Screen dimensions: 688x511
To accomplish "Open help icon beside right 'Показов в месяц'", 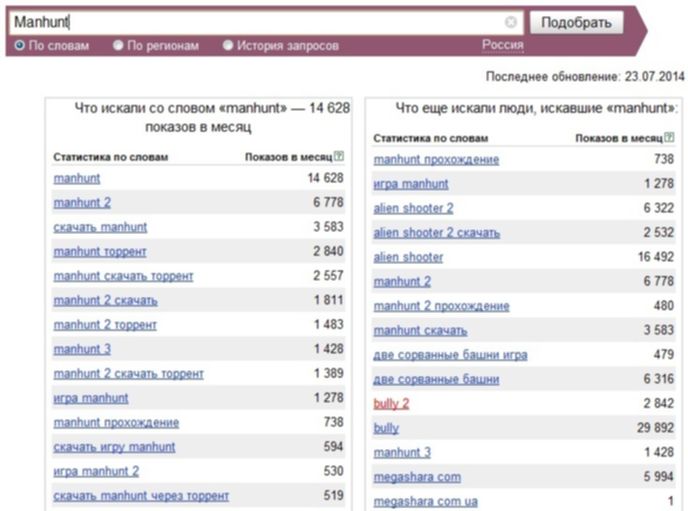I will [x=669, y=137].
